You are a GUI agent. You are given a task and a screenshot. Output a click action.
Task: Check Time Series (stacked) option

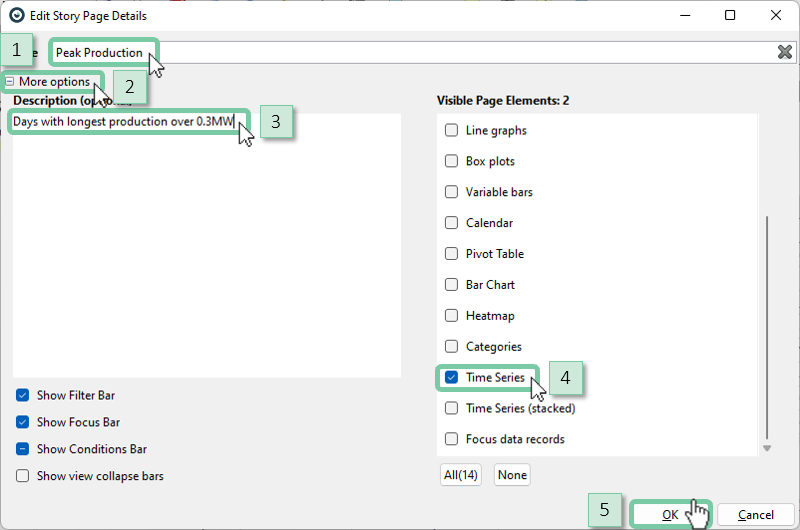point(452,409)
